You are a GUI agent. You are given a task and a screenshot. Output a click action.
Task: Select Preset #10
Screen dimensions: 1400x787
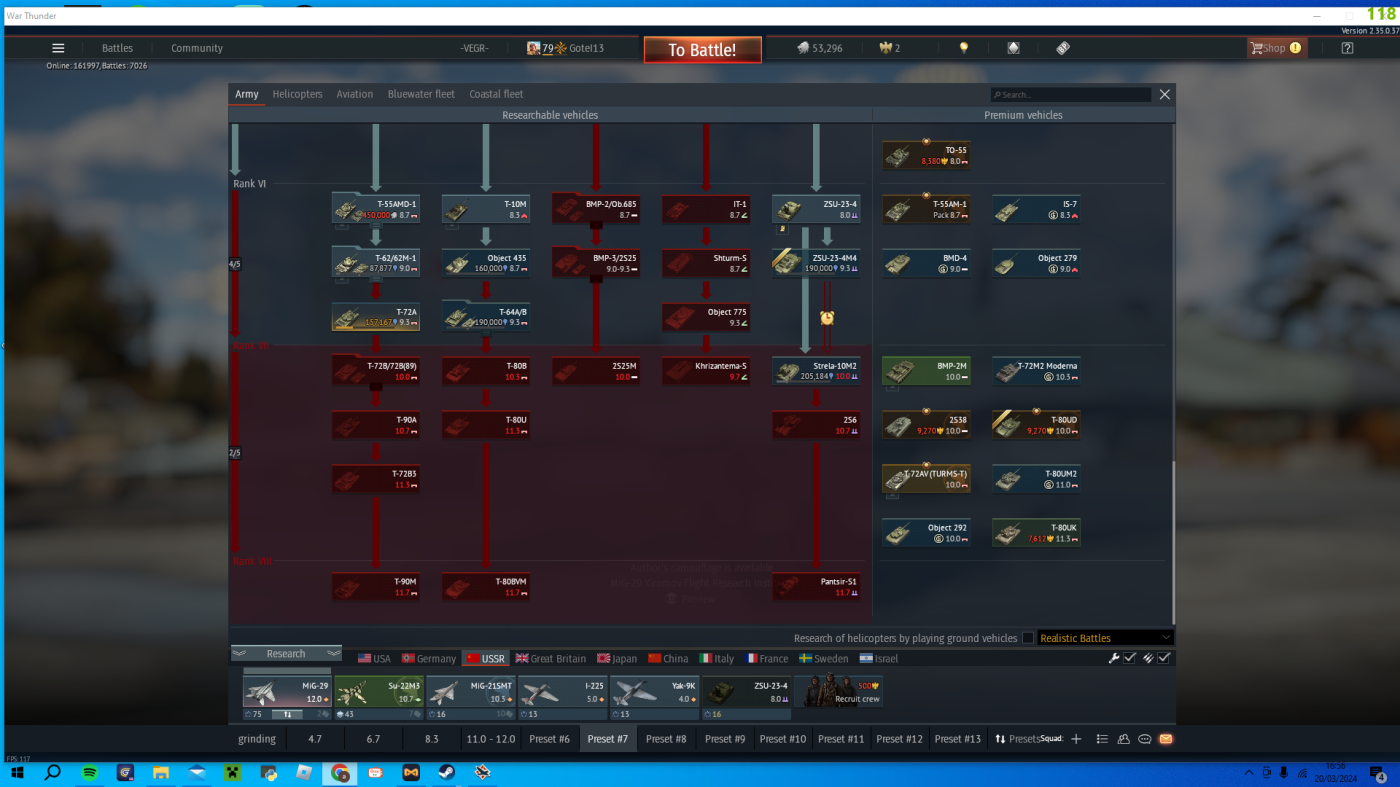pos(782,739)
